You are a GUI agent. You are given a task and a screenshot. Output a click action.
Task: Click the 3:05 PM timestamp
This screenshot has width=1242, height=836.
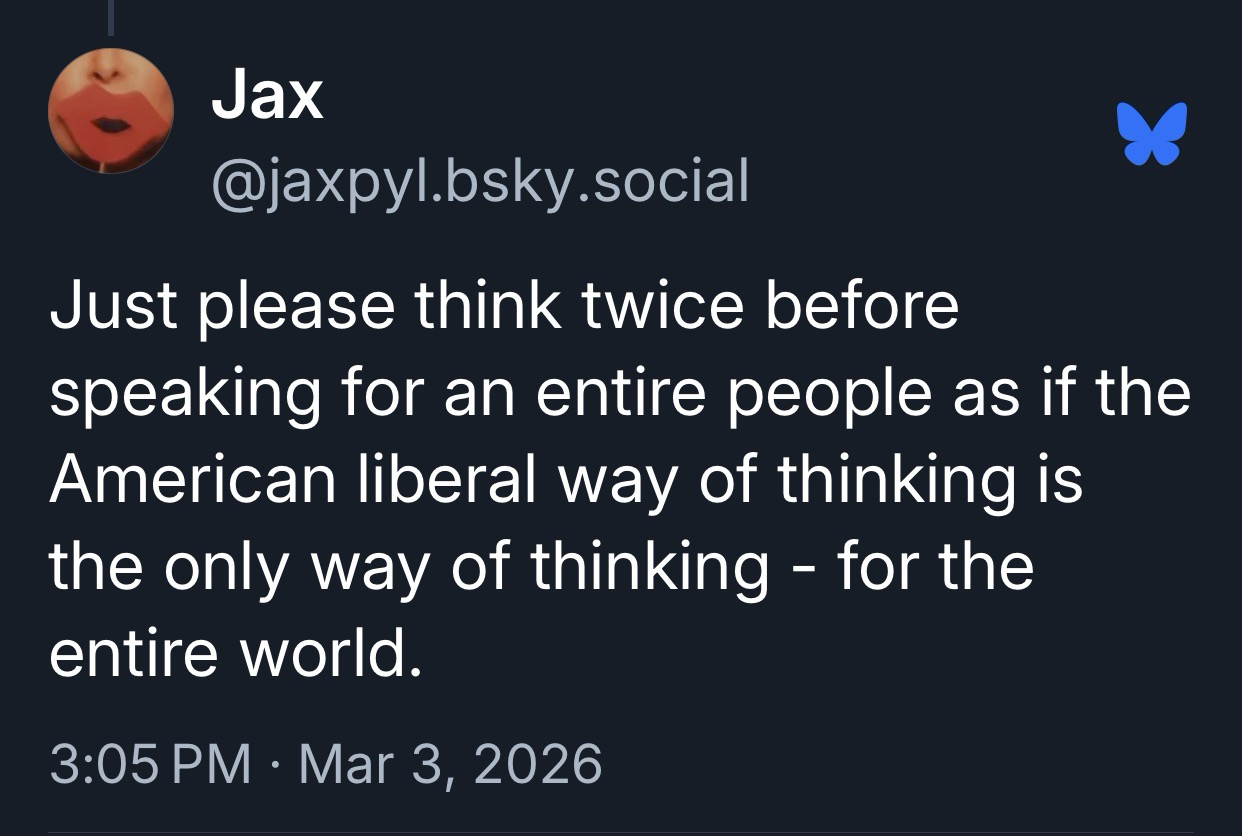[149, 763]
